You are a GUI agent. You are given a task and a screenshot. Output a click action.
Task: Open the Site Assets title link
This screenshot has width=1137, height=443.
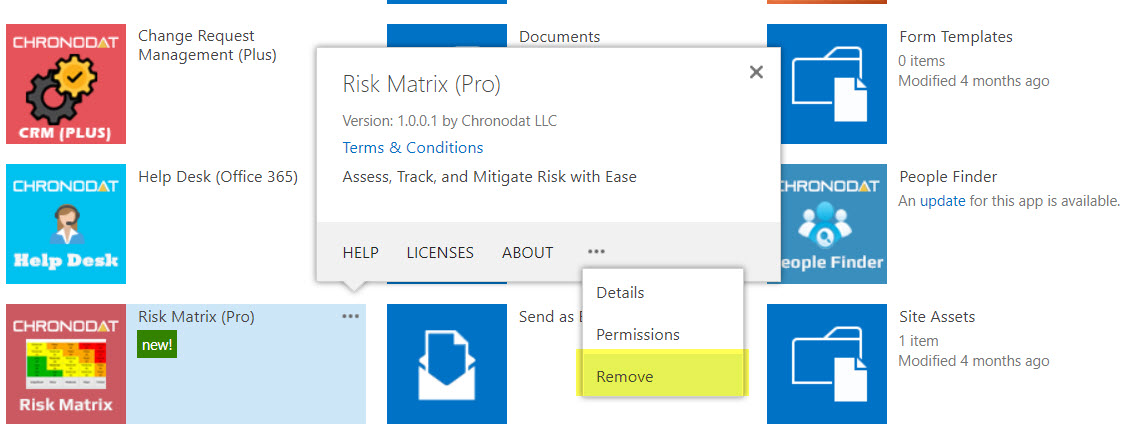pos(937,317)
